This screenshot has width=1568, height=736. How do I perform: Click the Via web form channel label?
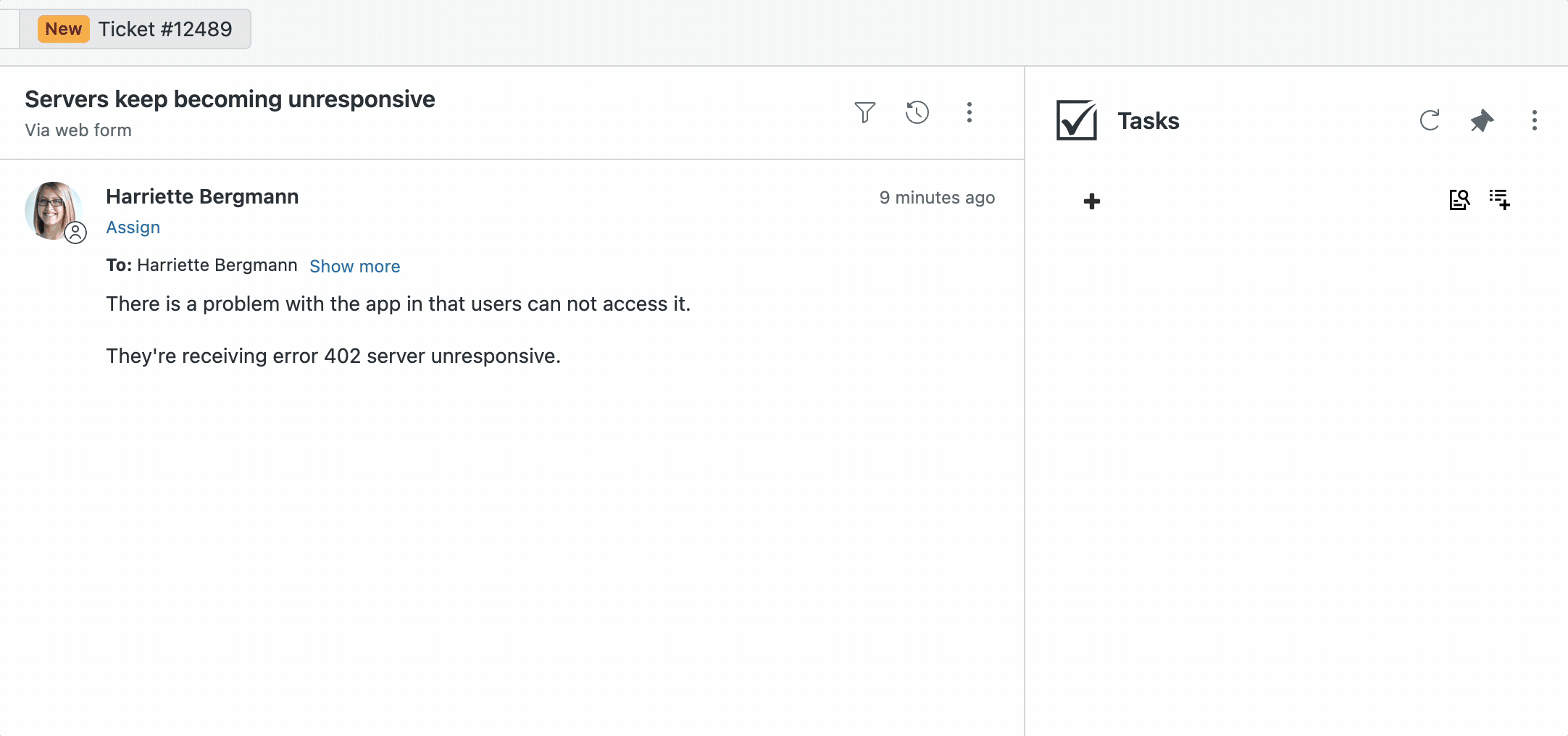click(x=78, y=130)
